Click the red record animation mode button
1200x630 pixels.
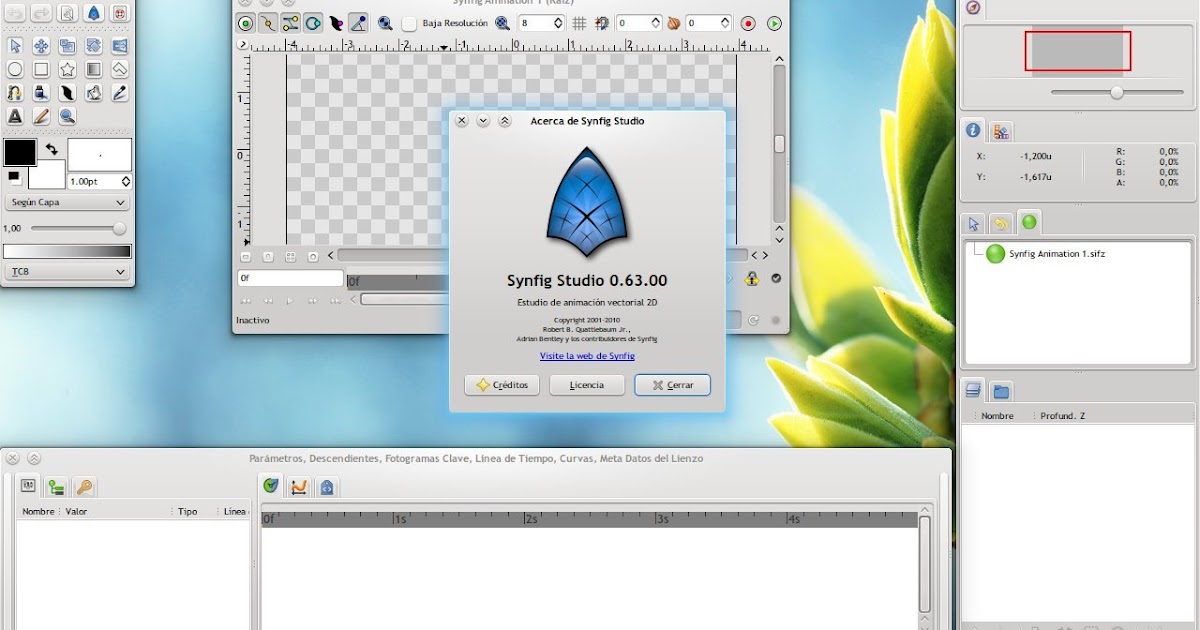pos(748,23)
